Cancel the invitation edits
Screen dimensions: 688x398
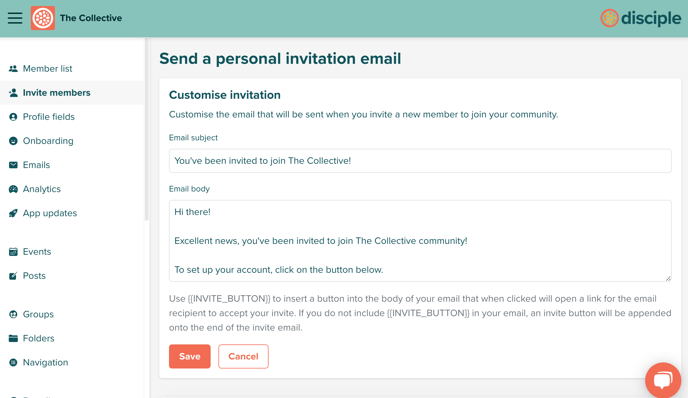tap(243, 356)
